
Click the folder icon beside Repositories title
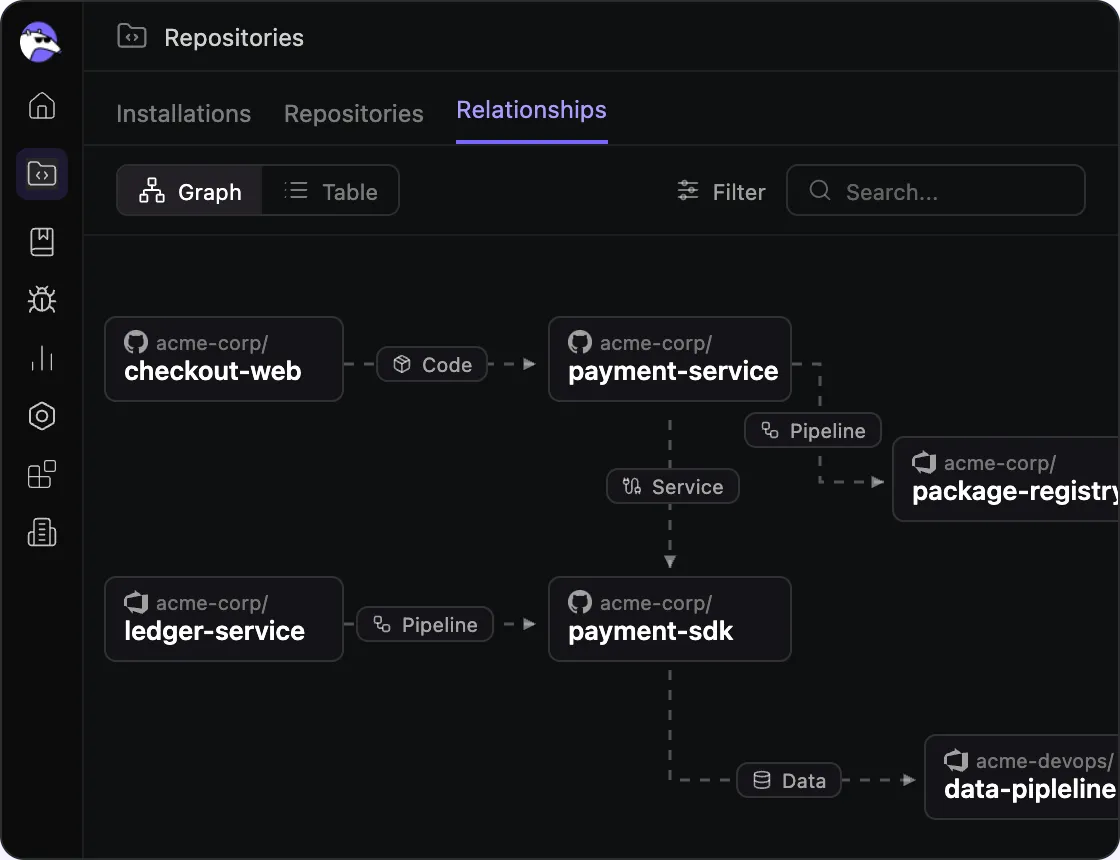[132, 36]
